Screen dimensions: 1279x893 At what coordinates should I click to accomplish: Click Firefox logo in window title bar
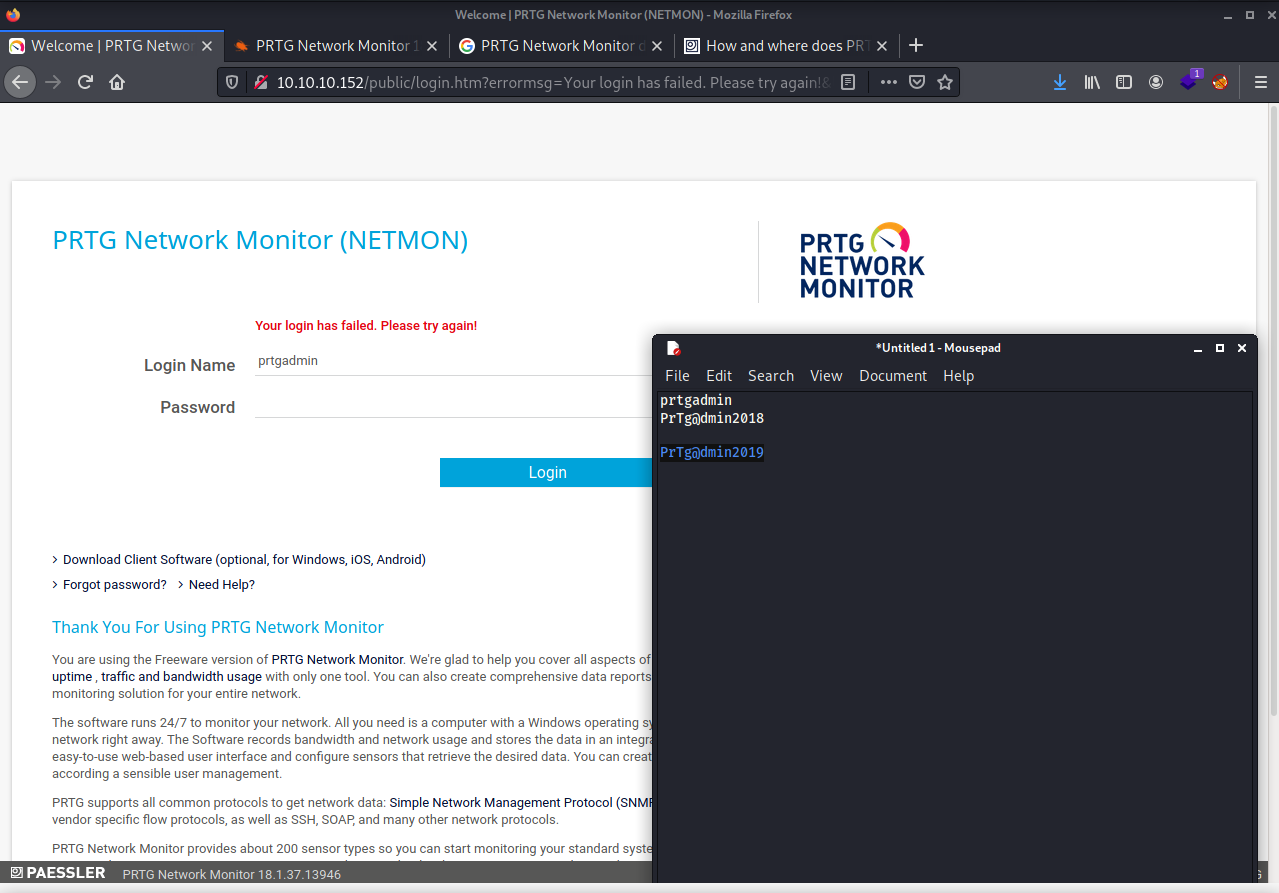pos(13,14)
